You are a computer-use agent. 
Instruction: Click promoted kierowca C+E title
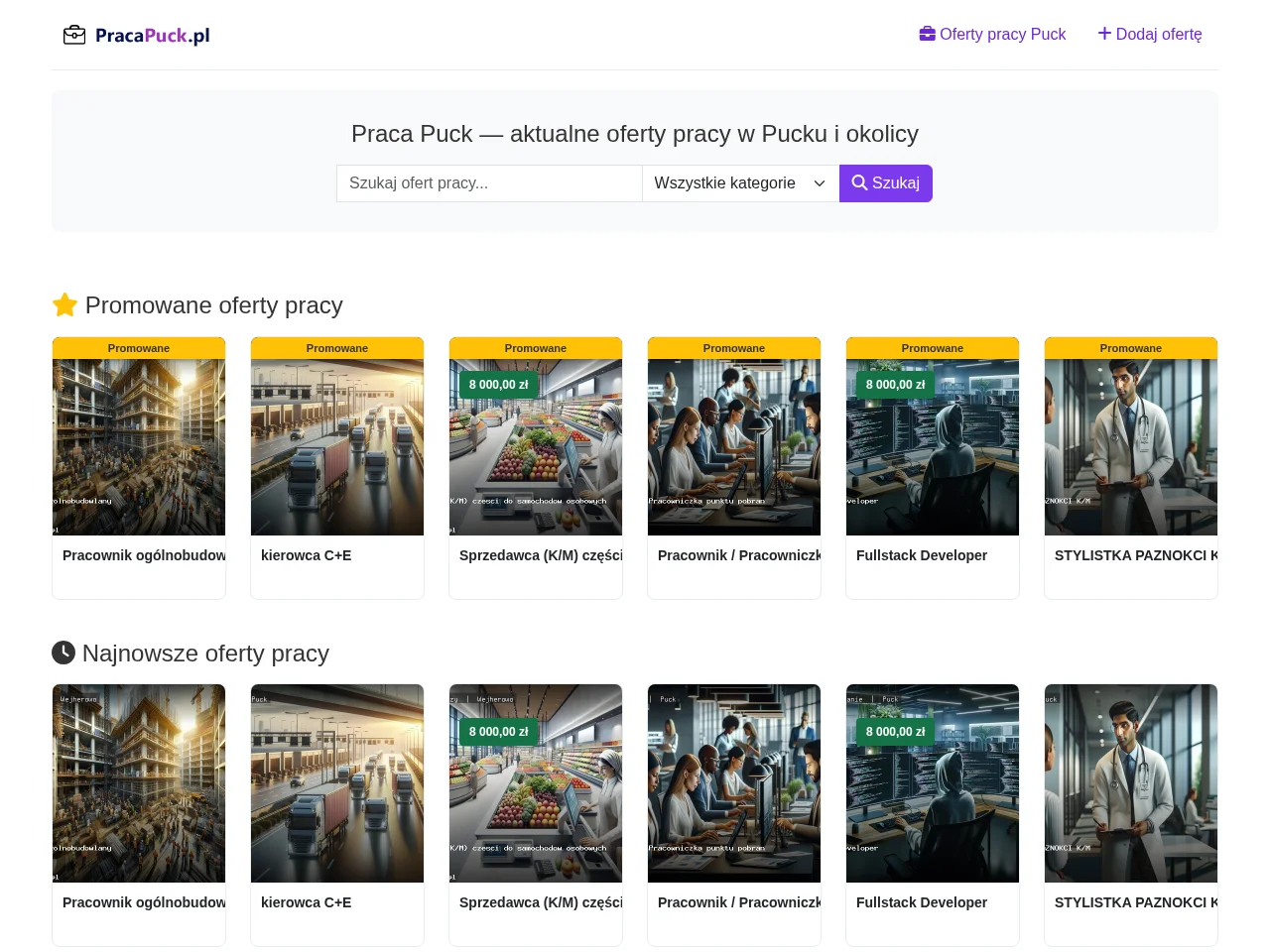click(x=307, y=555)
